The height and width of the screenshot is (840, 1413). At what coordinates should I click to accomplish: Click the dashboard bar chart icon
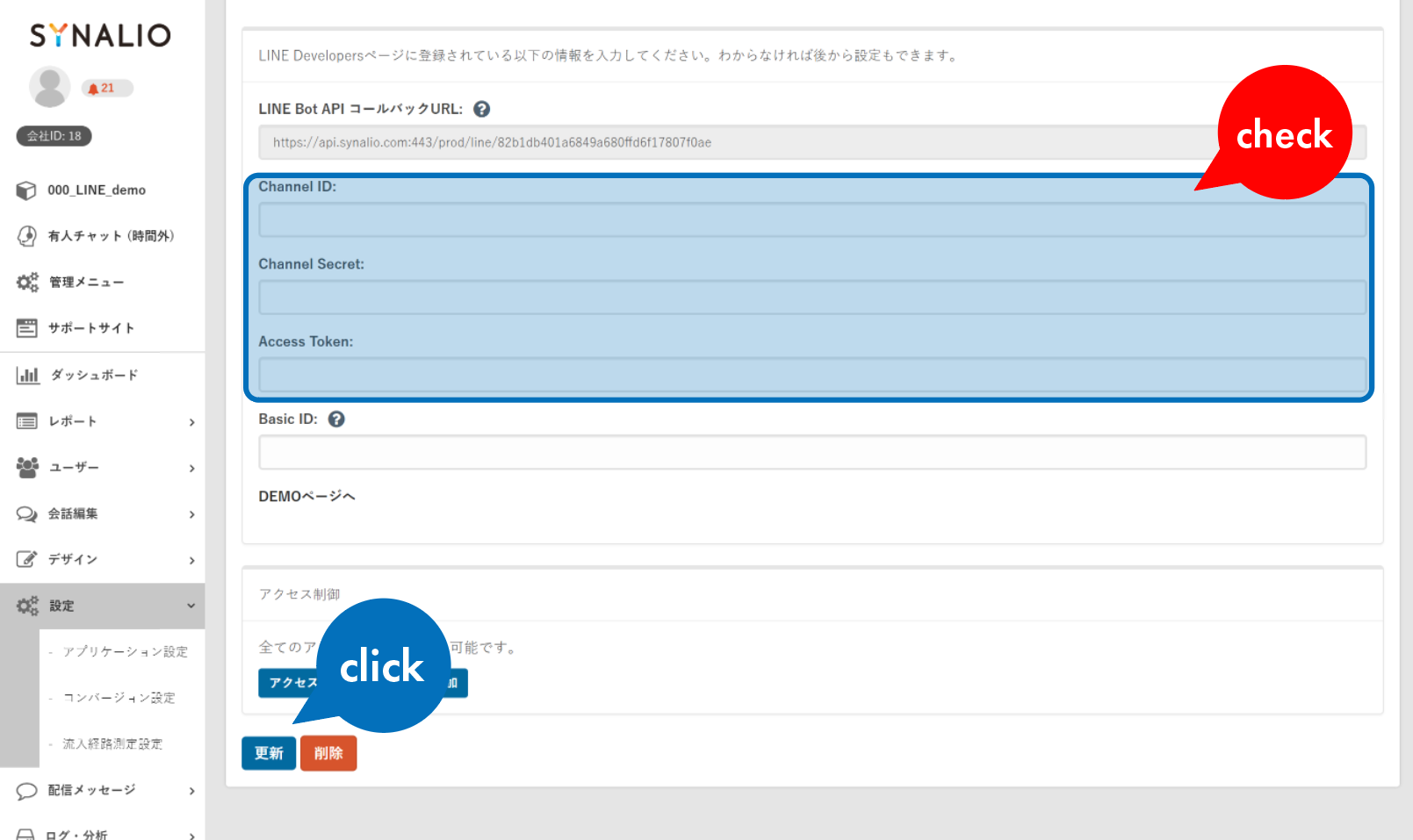click(x=27, y=376)
